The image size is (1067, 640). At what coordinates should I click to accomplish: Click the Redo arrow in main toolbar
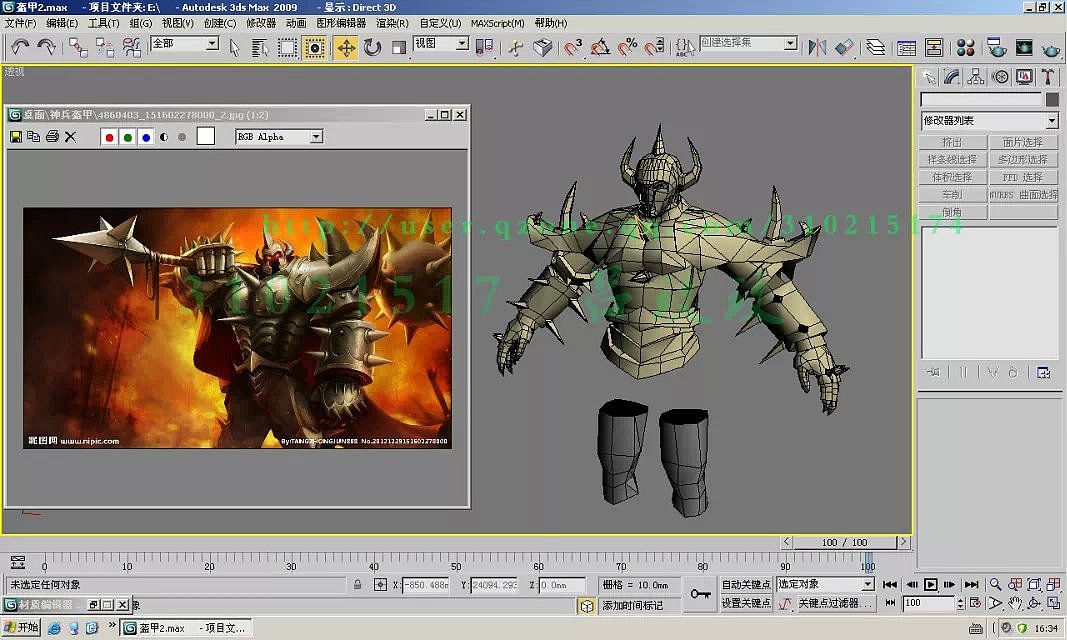[x=46, y=47]
